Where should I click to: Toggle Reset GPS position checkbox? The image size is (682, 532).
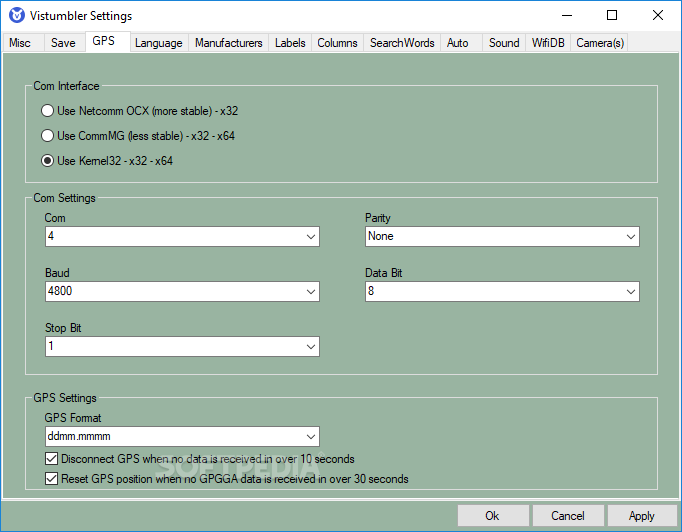51,478
